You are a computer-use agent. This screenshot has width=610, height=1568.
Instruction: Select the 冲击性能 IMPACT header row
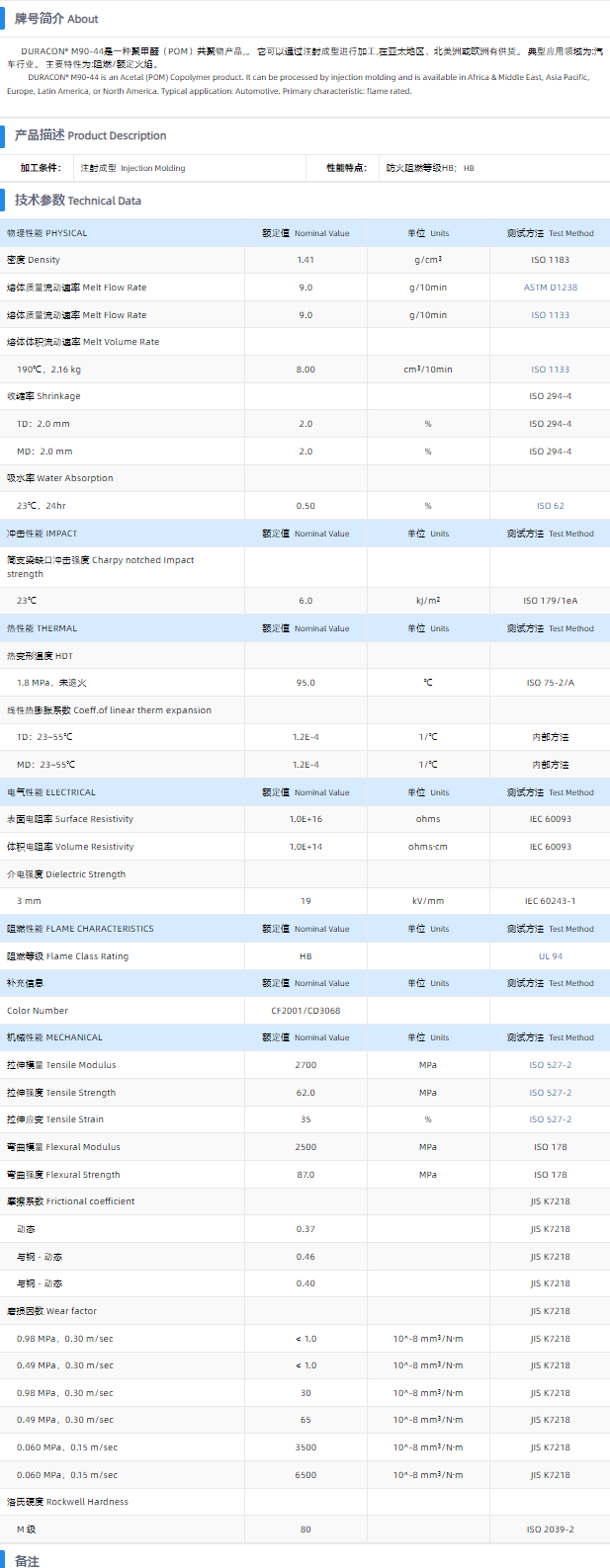(x=42, y=534)
